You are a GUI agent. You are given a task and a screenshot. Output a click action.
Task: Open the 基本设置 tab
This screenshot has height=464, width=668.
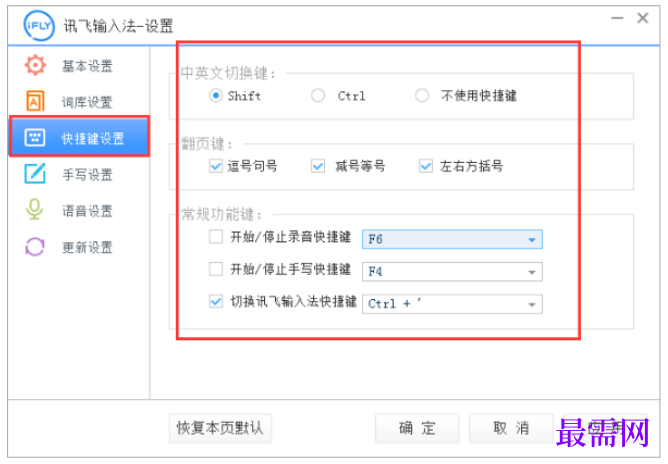(x=87, y=67)
